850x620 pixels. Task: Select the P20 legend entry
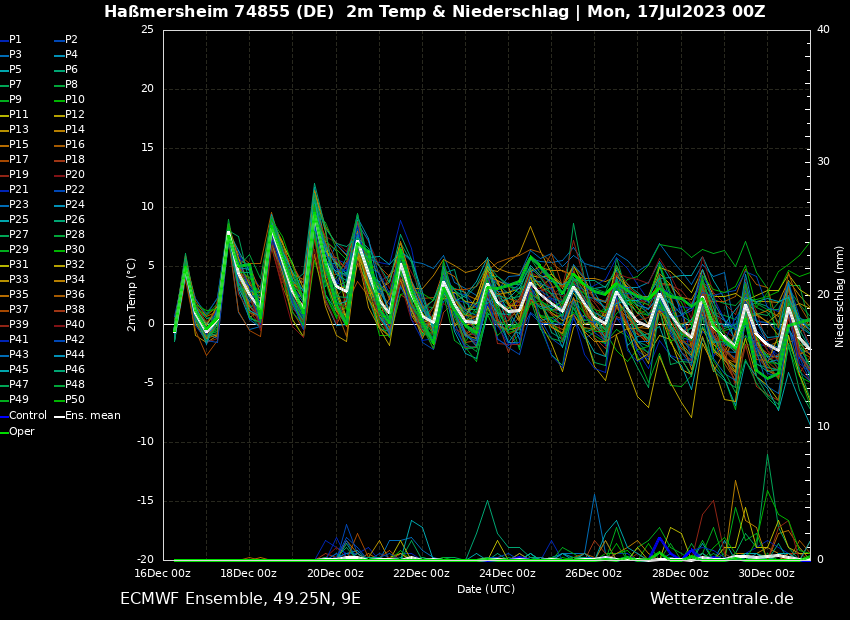pos(74,175)
